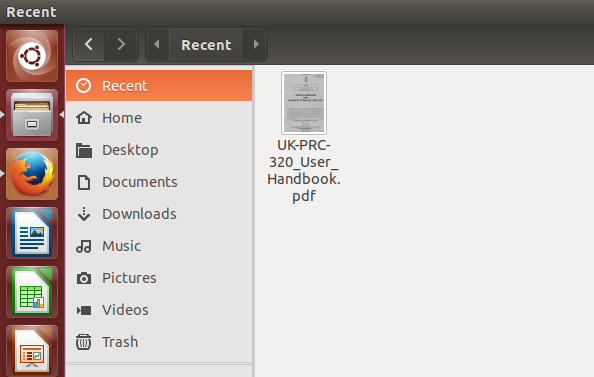Open the Downloads folder

159,214
